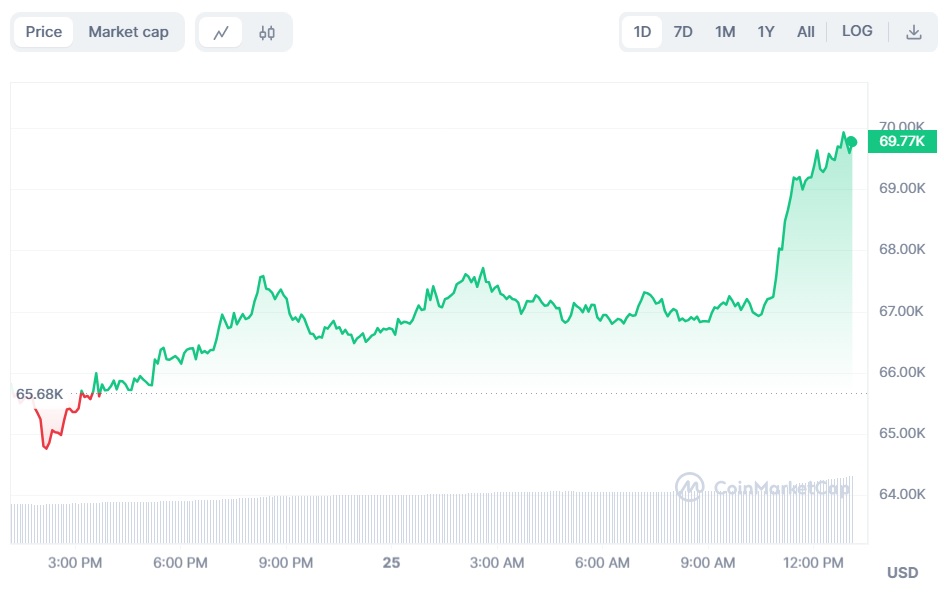Show the All time range

pyautogui.click(x=806, y=32)
